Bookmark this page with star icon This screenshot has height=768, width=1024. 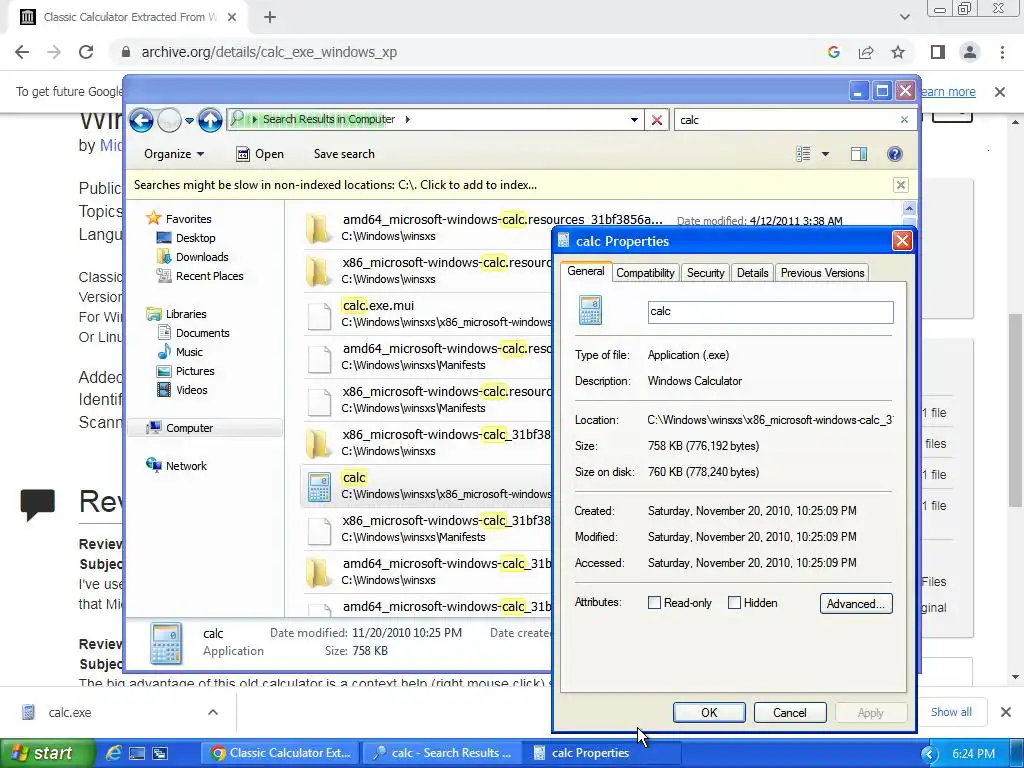898,52
